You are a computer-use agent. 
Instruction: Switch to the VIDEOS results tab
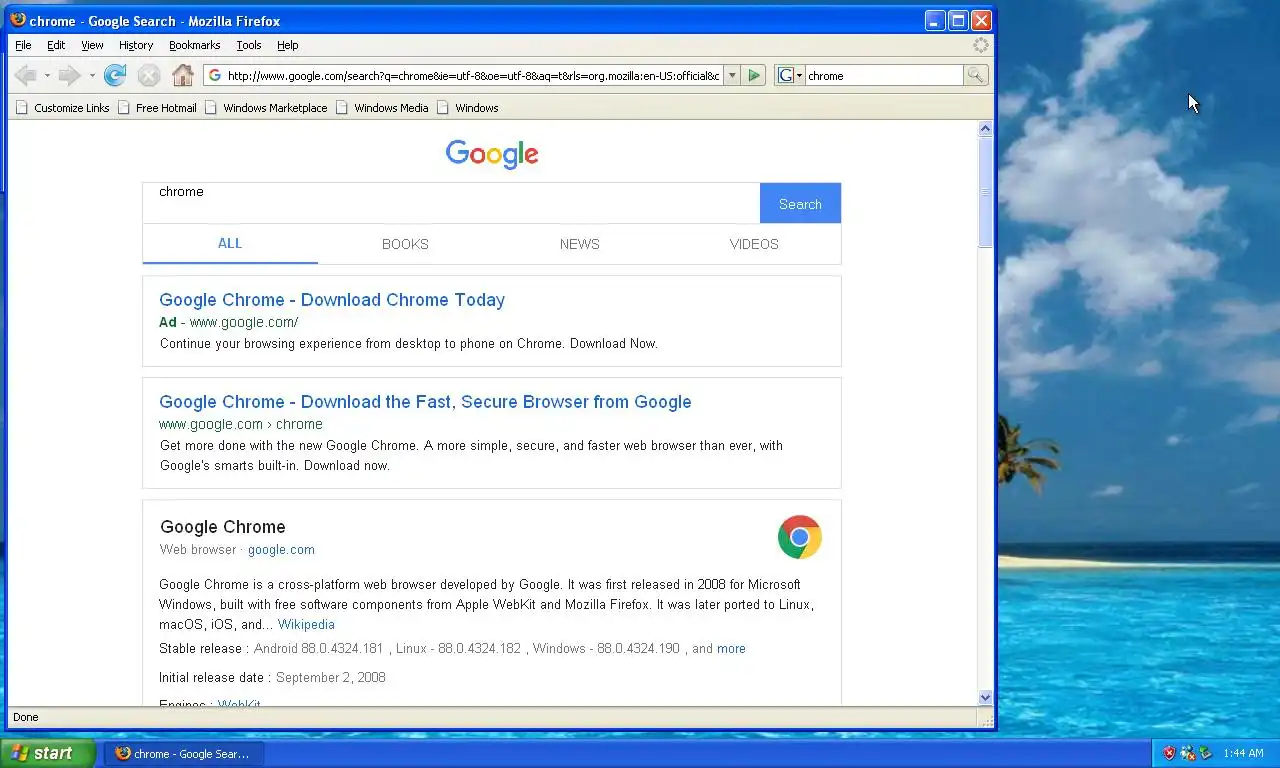click(x=754, y=244)
